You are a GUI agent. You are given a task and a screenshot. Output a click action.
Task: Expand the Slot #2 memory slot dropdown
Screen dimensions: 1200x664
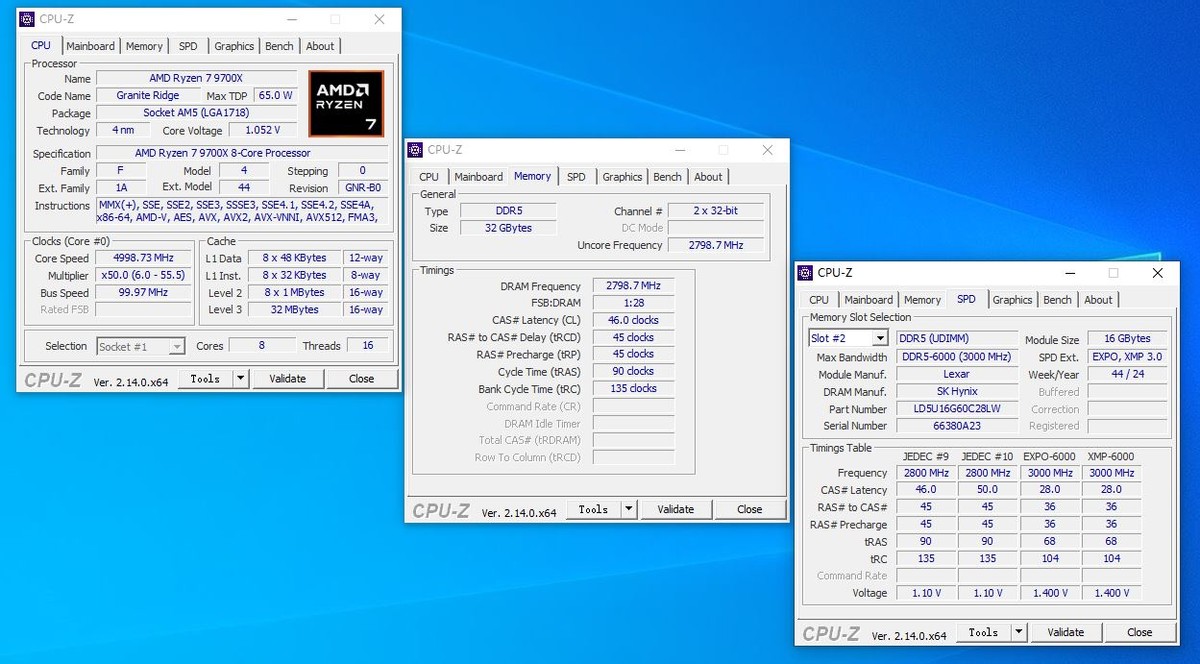coord(879,339)
